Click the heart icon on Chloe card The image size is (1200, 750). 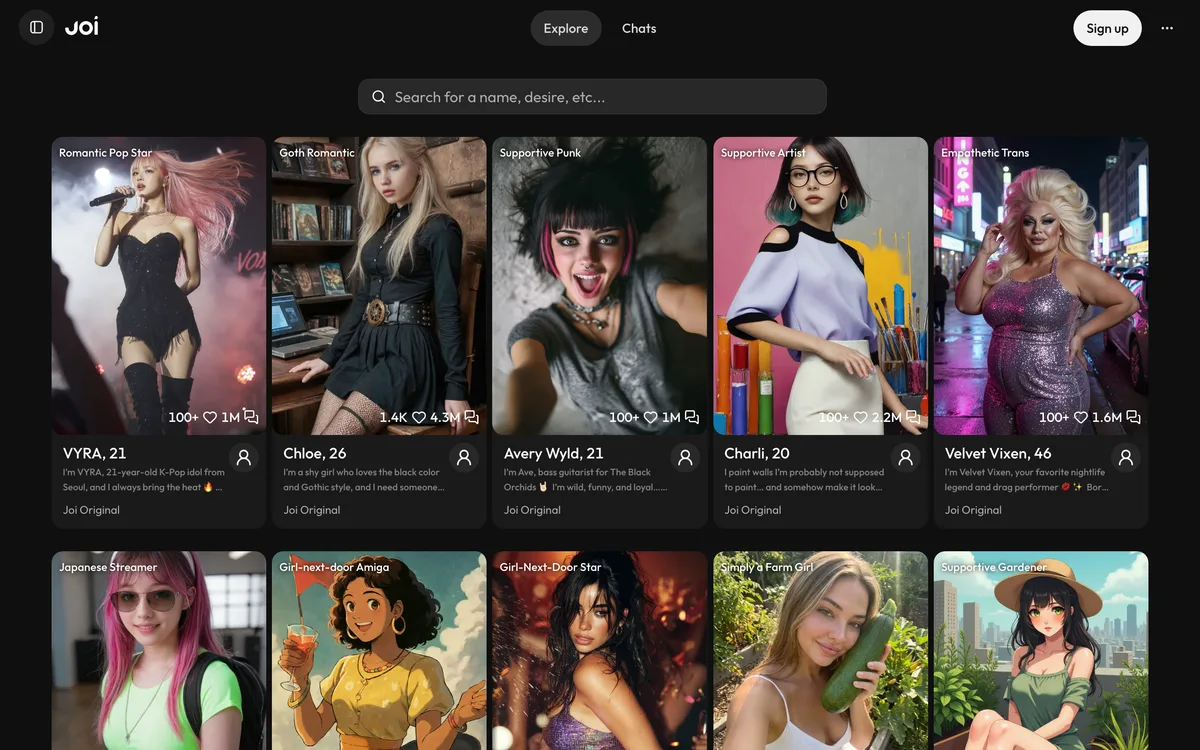click(419, 417)
